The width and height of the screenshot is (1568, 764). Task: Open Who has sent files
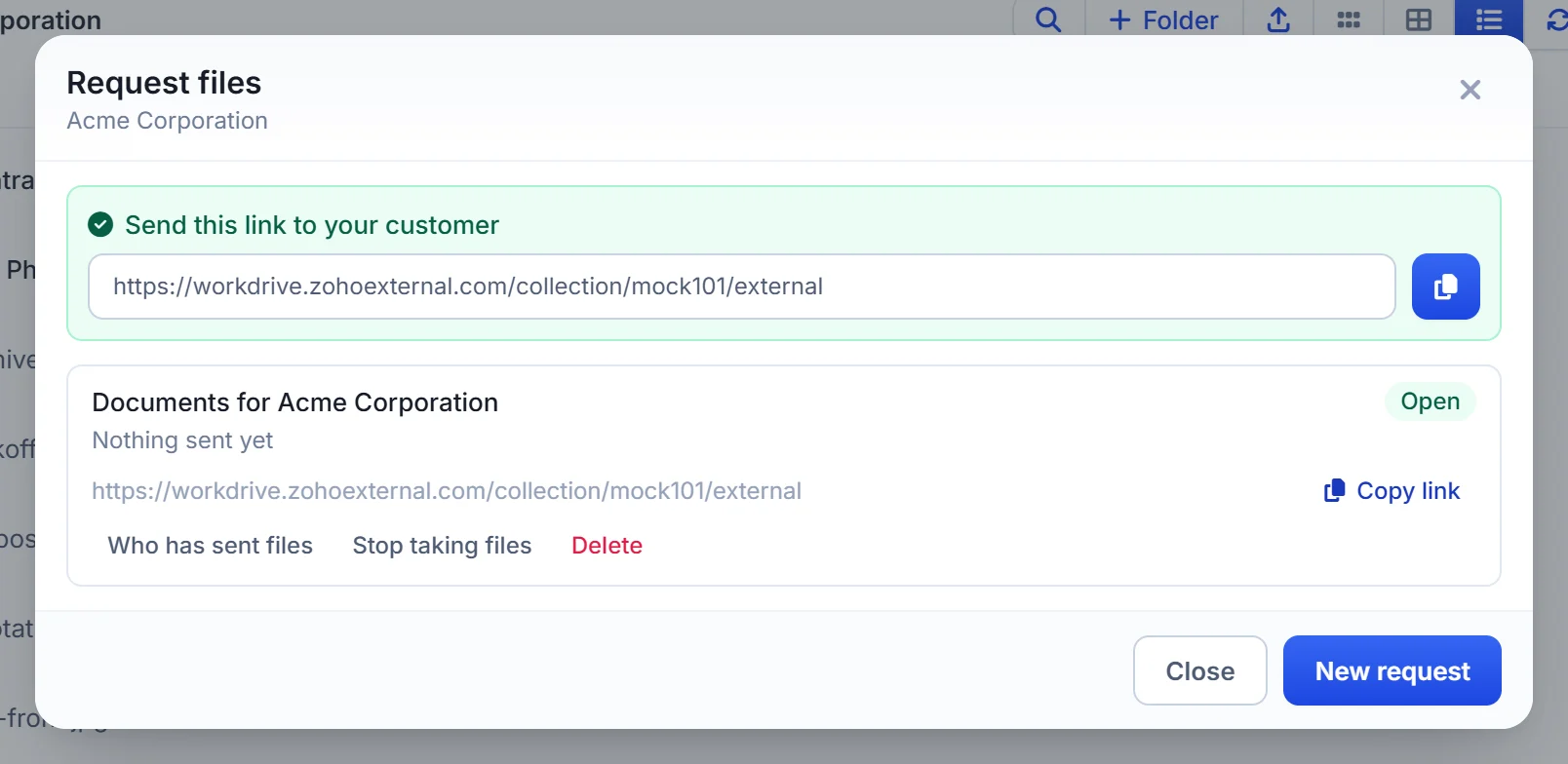(211, 546)
